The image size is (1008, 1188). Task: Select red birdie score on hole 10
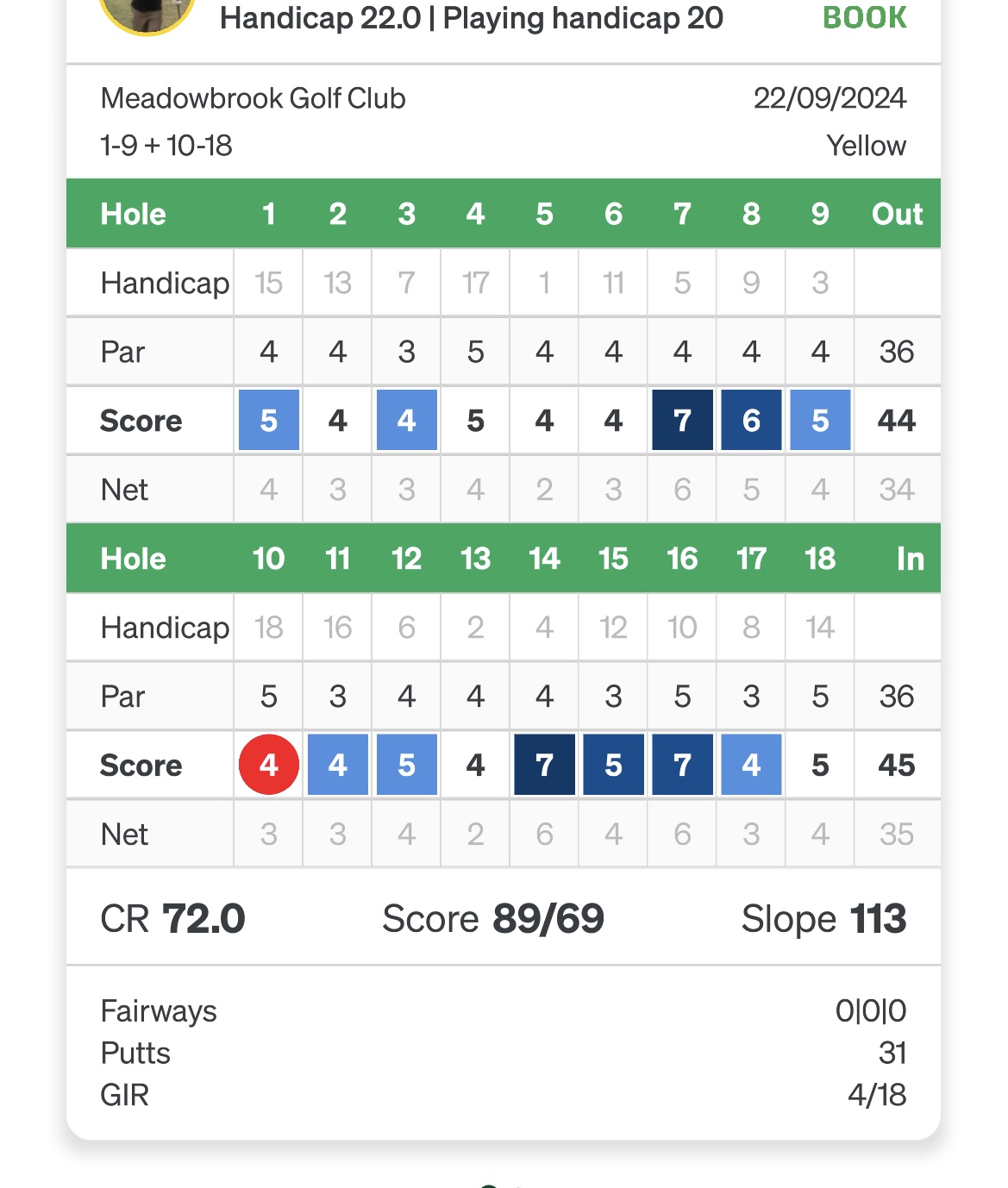click(x=269, y=765)
